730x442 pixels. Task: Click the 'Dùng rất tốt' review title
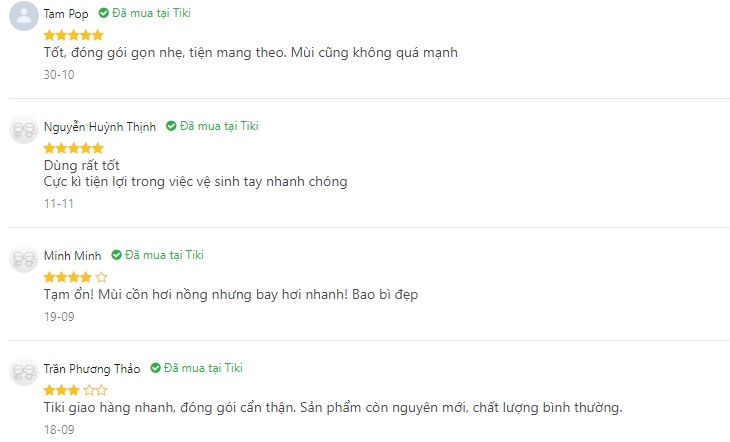[x=81, y=165]
